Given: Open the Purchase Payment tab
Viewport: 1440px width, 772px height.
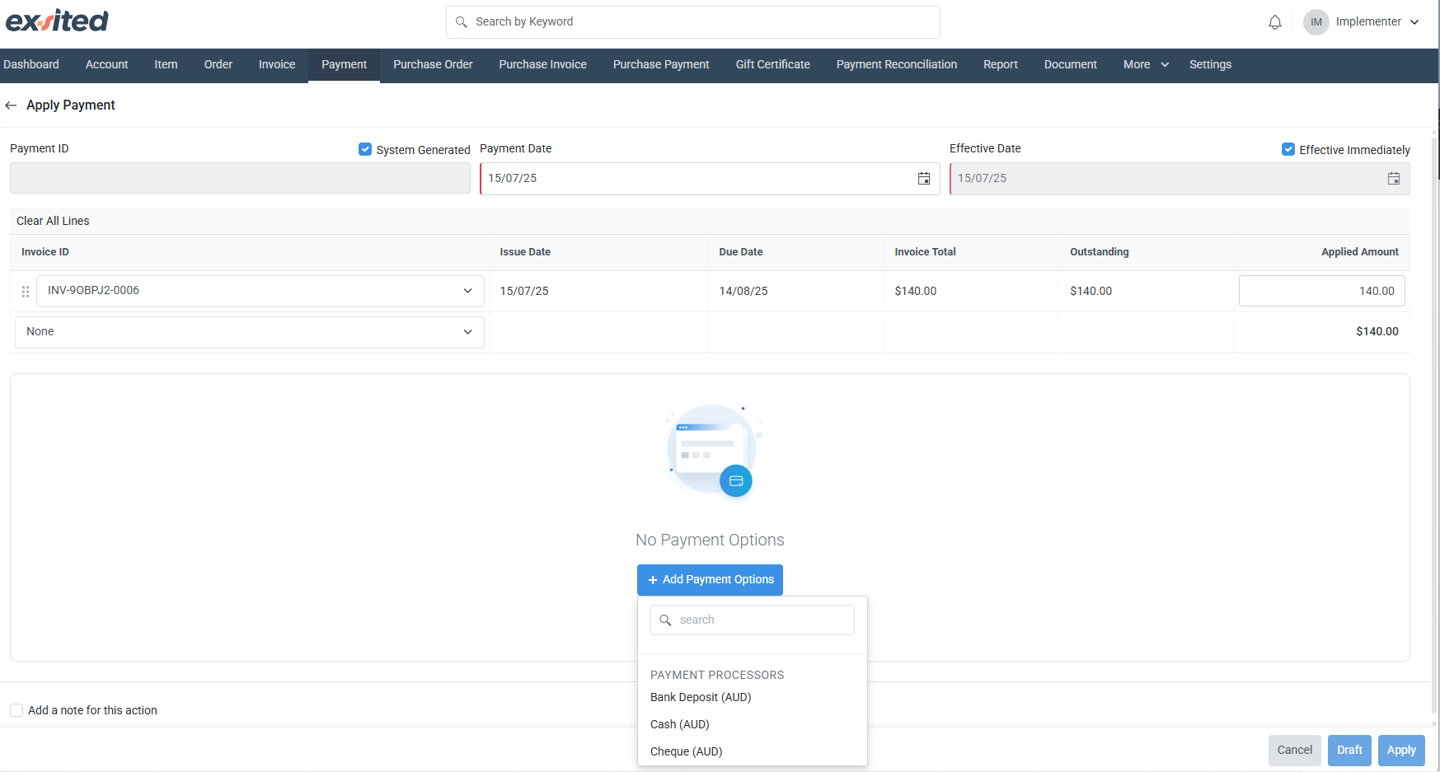Looking at the screenshot, I should [x=661, y=65].
